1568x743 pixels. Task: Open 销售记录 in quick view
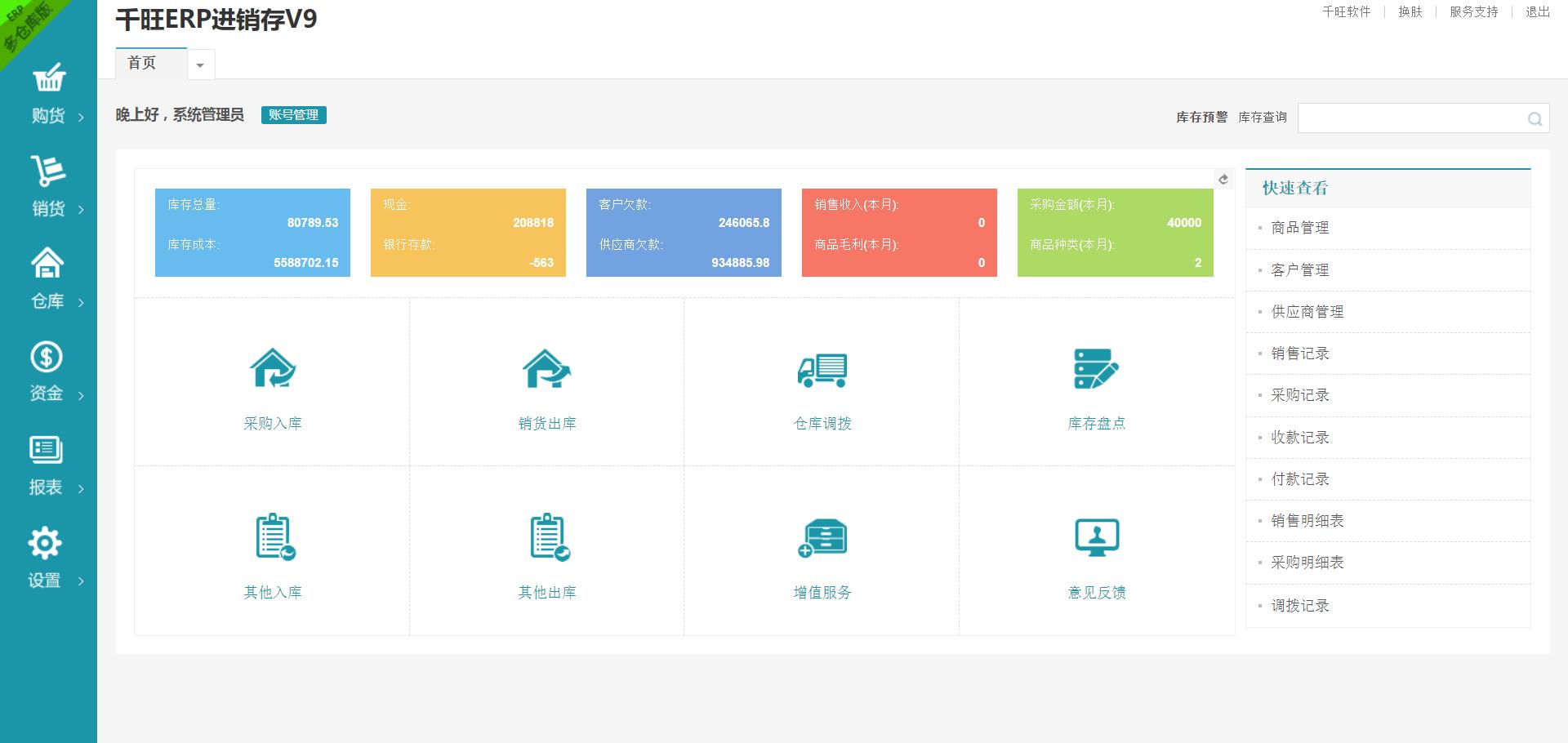[x=1300, y=353]
